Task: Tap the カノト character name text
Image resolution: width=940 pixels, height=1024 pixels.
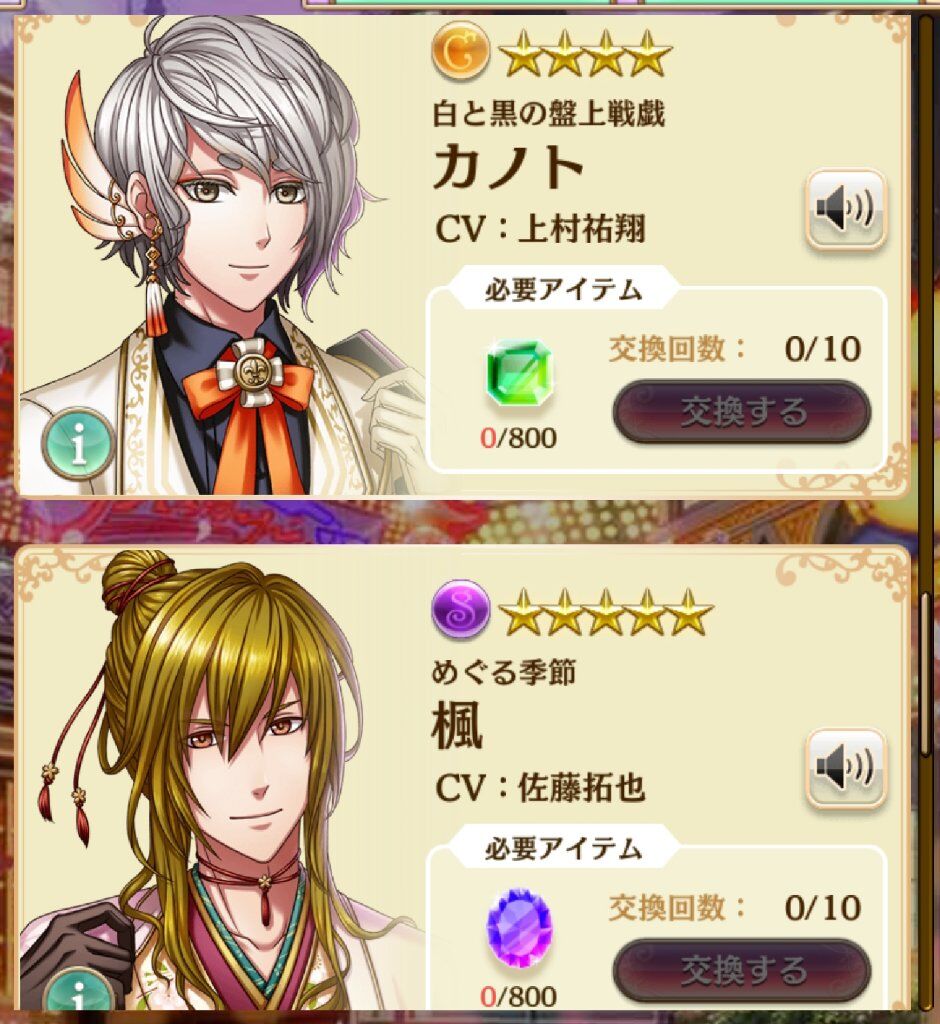Action: pyautogui.click(x=508, y=166)
